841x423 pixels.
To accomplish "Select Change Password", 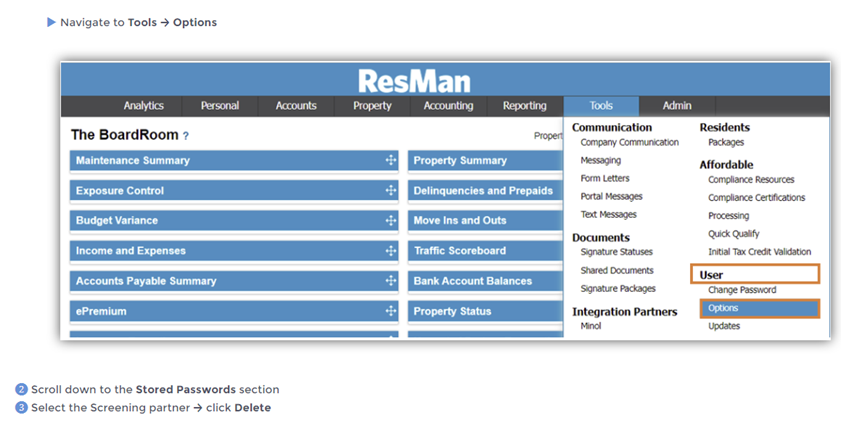I will click(x=742, y=290).
